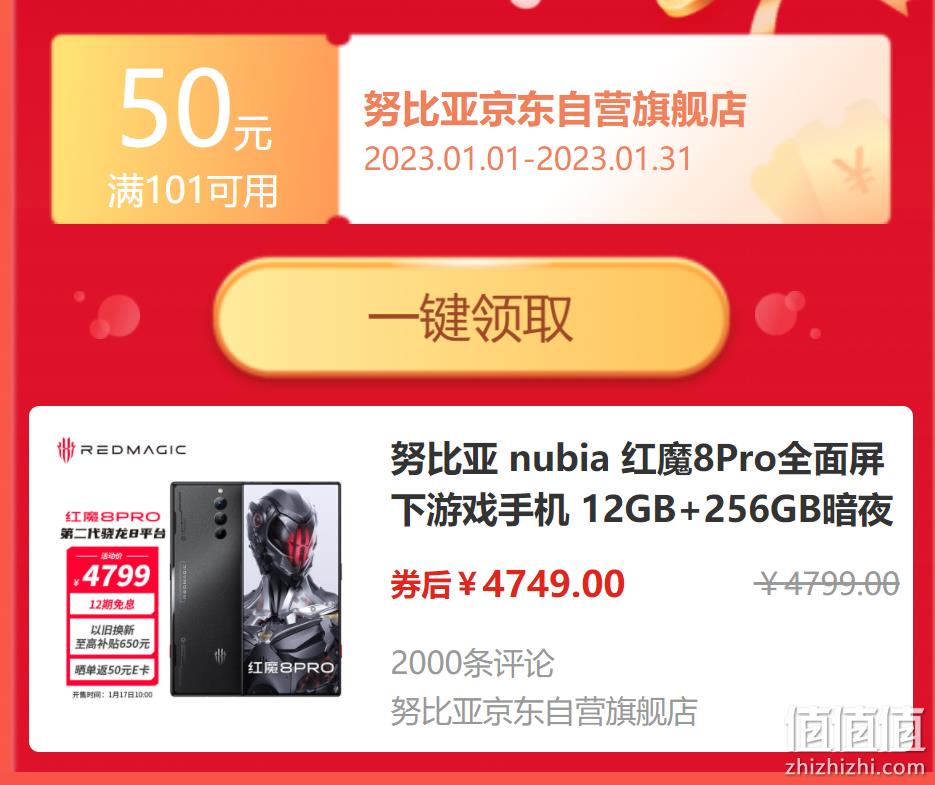The image size is (935, 785).
Task: Click the crossed-out ￥4799.00 original price
Action: [826, 583]
